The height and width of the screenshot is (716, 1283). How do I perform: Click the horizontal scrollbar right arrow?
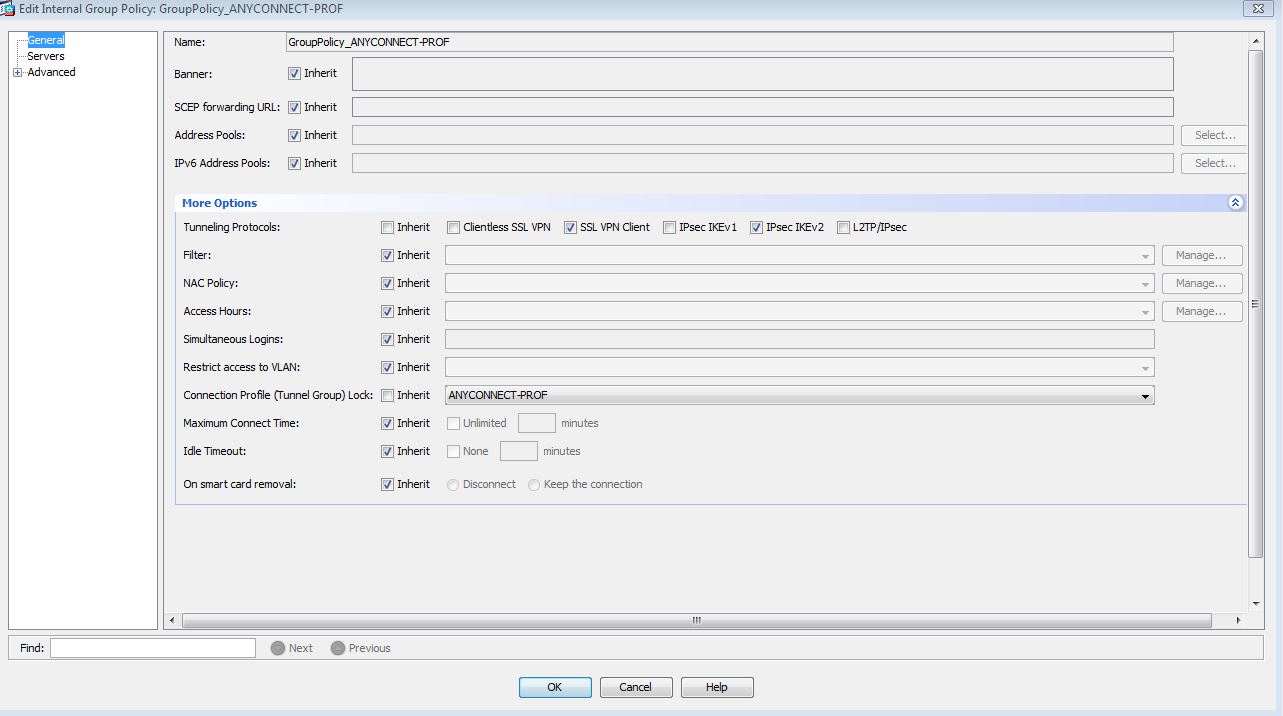coord(1238,621)
